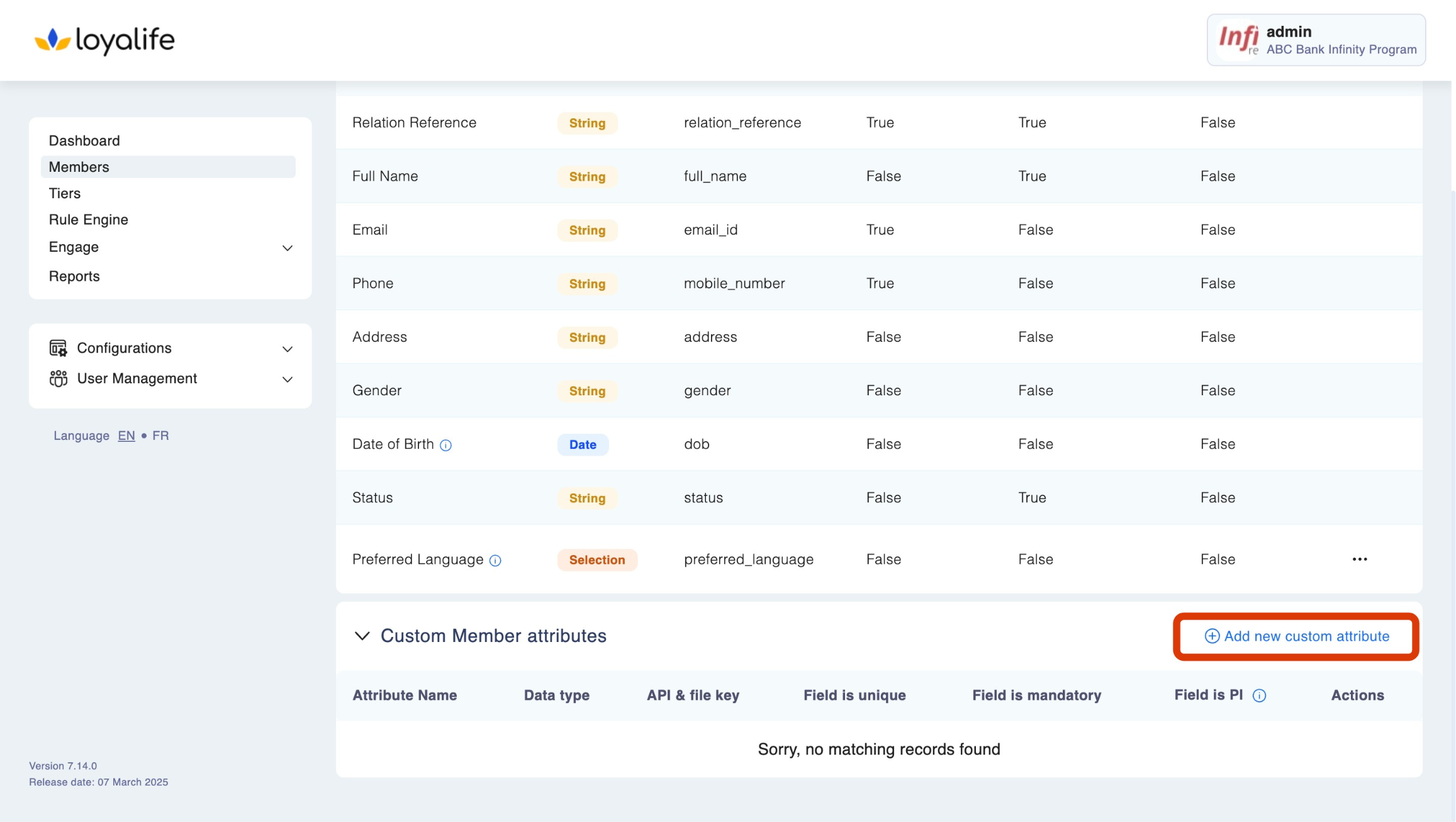Collapse Custom Member attributes section

coord(362,636)
